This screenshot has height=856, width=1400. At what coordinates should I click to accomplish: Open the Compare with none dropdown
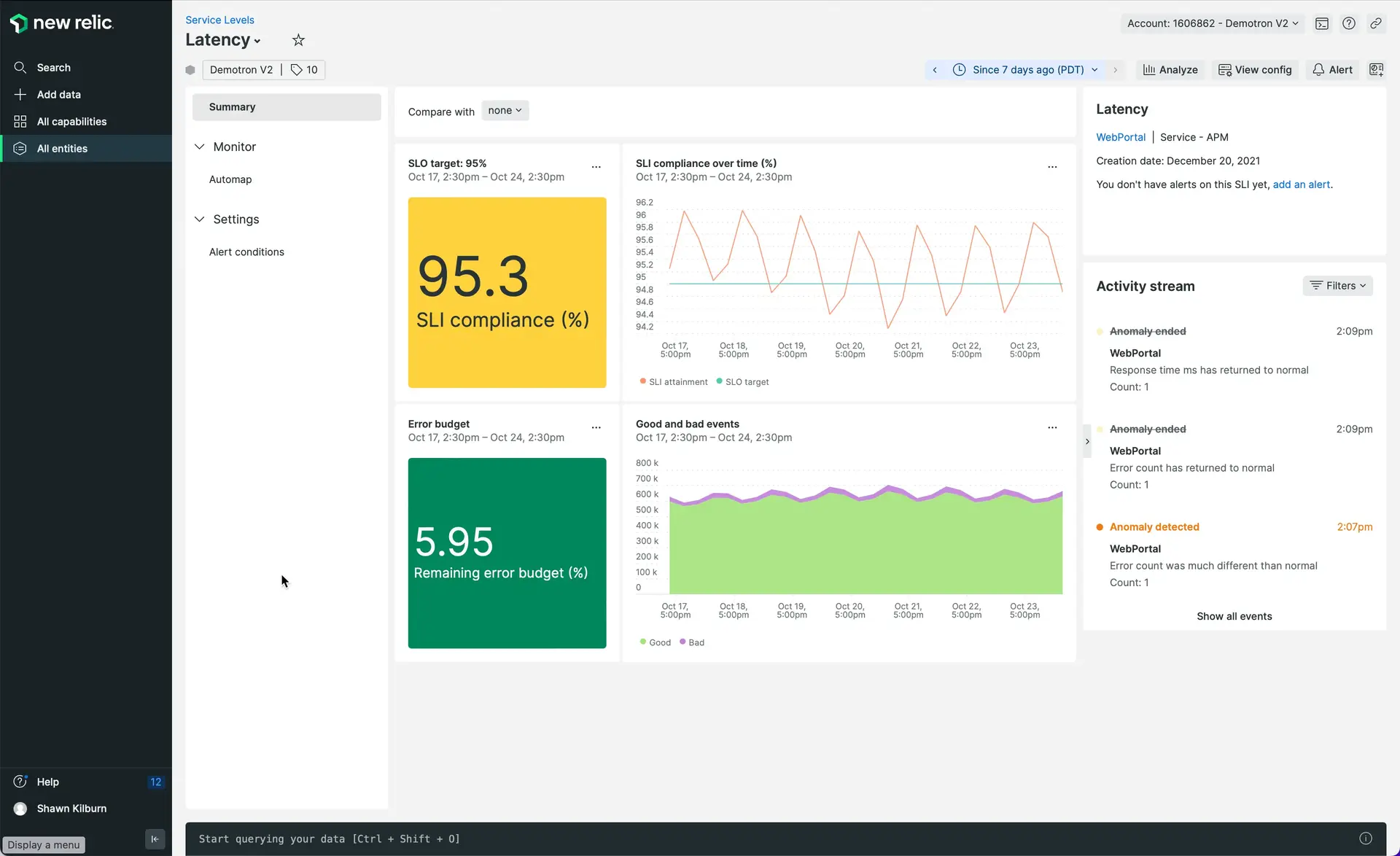pos(505,111)
